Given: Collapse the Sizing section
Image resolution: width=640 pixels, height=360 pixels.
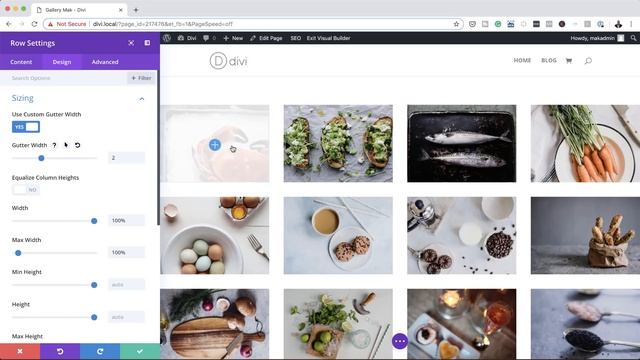Looking at the screenshot, I should pos(142,99).
